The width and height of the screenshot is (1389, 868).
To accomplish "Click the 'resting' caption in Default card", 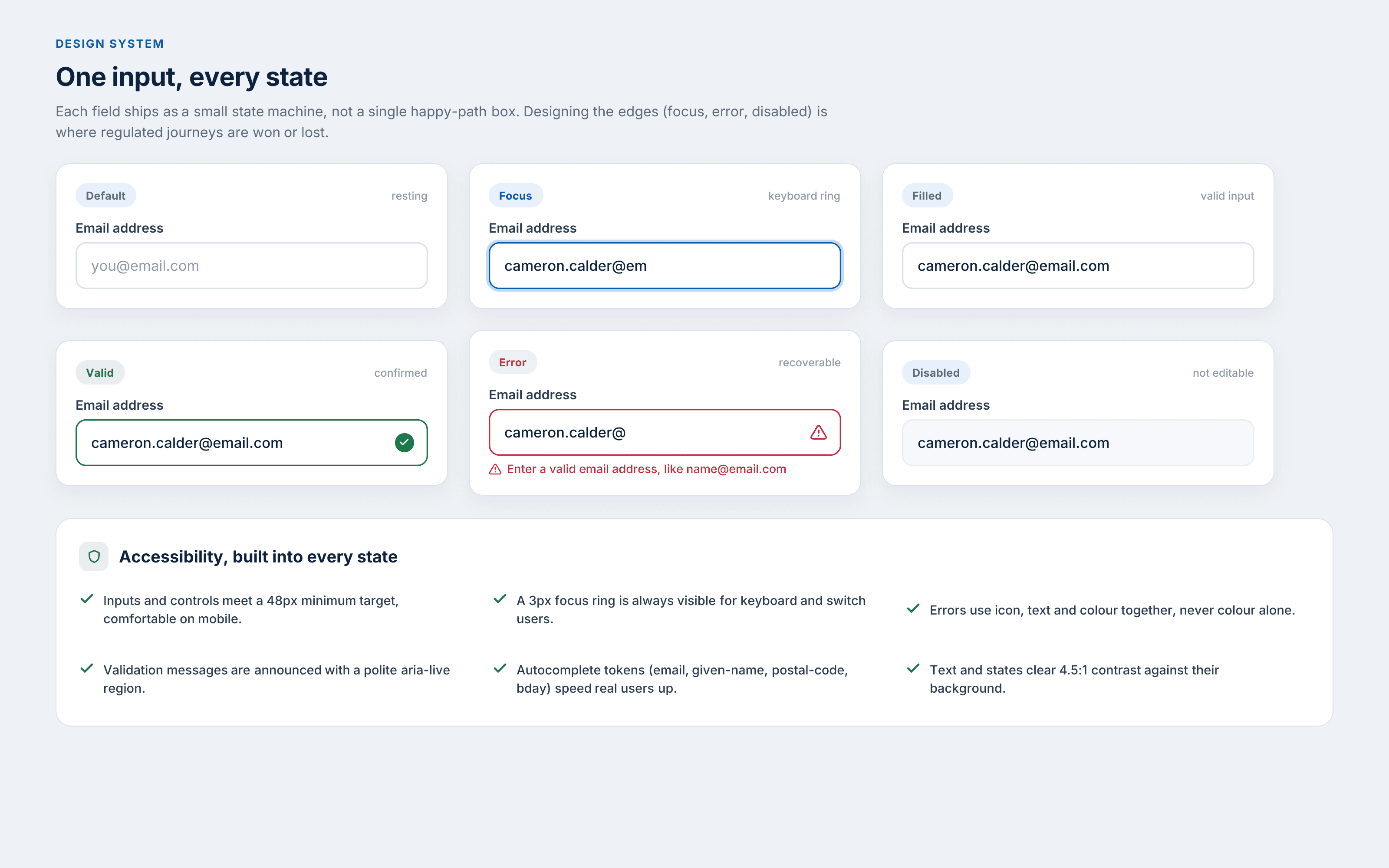I will (409, 196).
